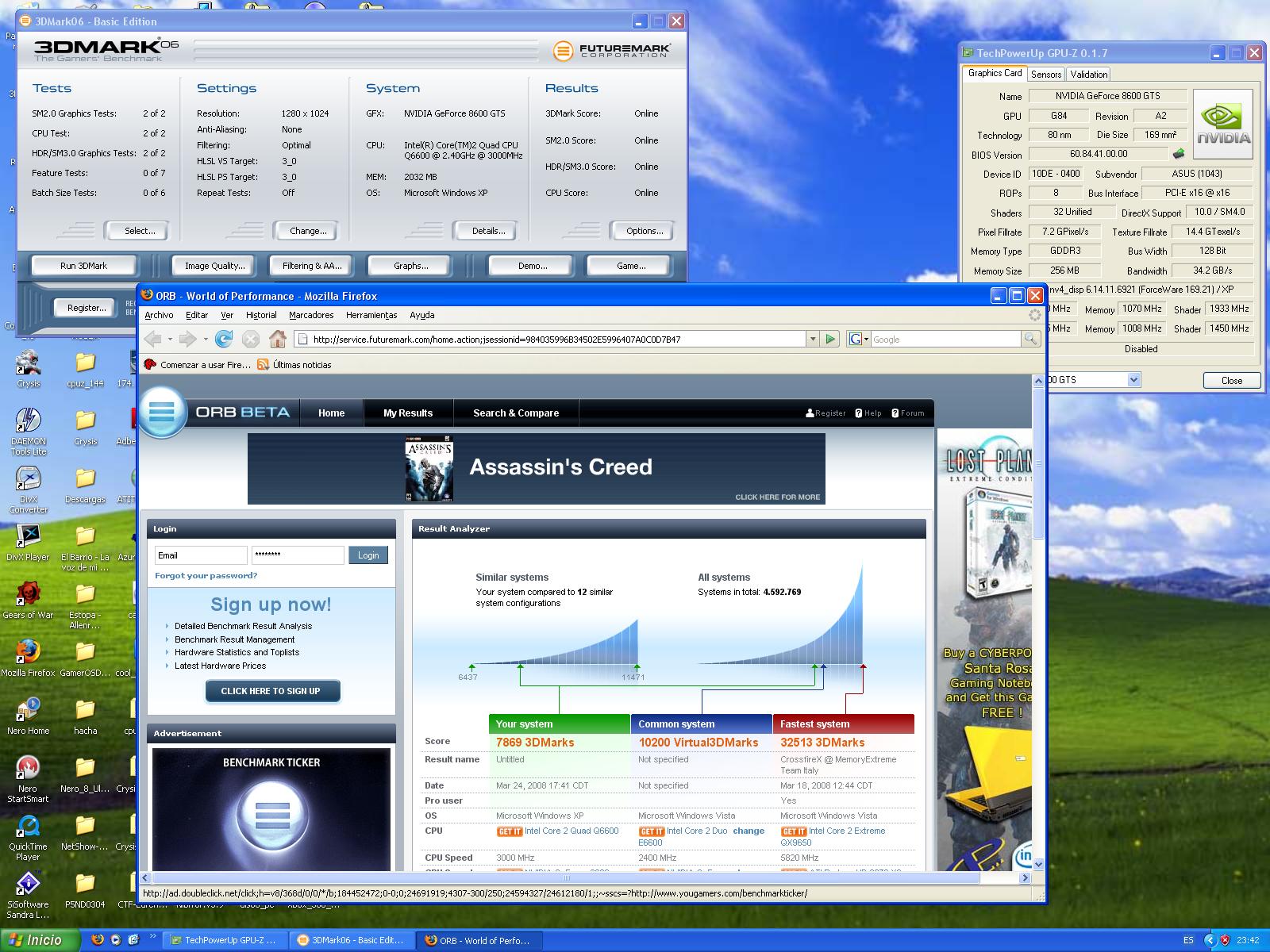Click Graphs... button in 3DMark06

(410, 266)
